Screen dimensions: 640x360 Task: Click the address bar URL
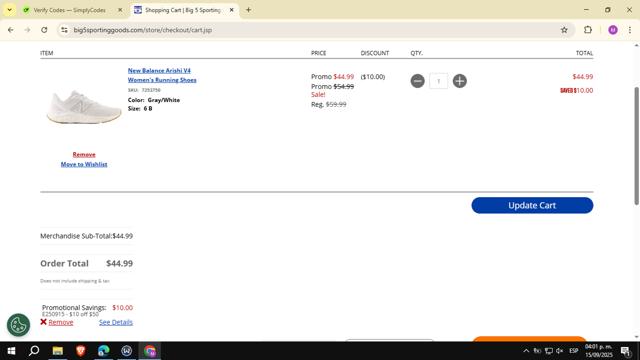point(142,30)
